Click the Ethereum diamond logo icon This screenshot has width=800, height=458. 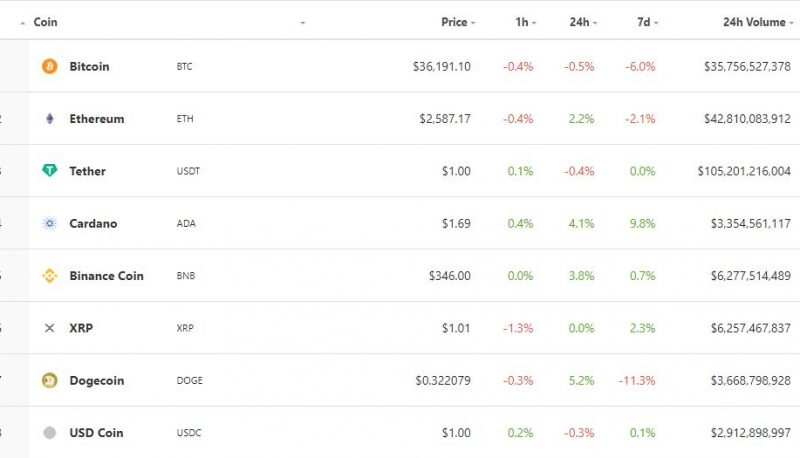[x=49, y=119]
